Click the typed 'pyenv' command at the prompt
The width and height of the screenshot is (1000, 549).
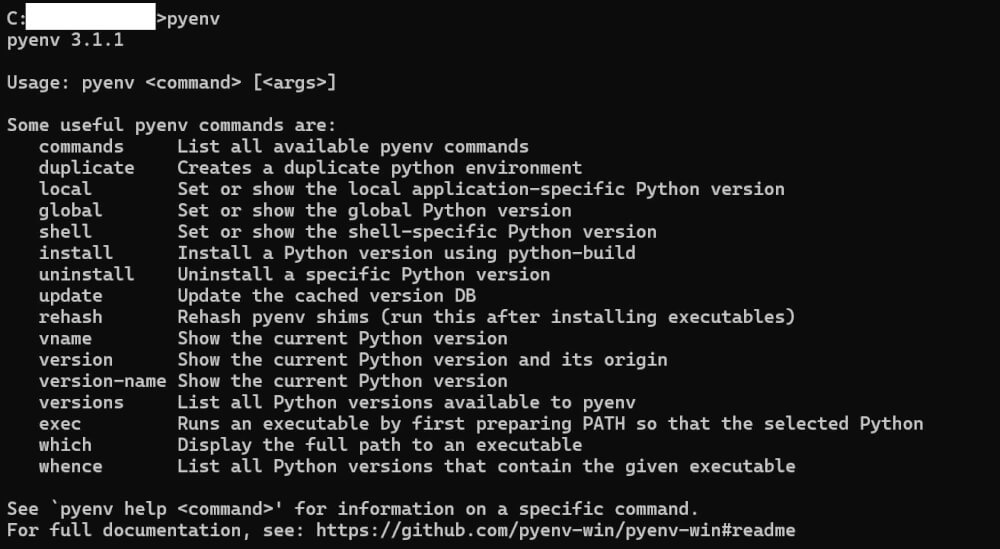pos(193,18)
